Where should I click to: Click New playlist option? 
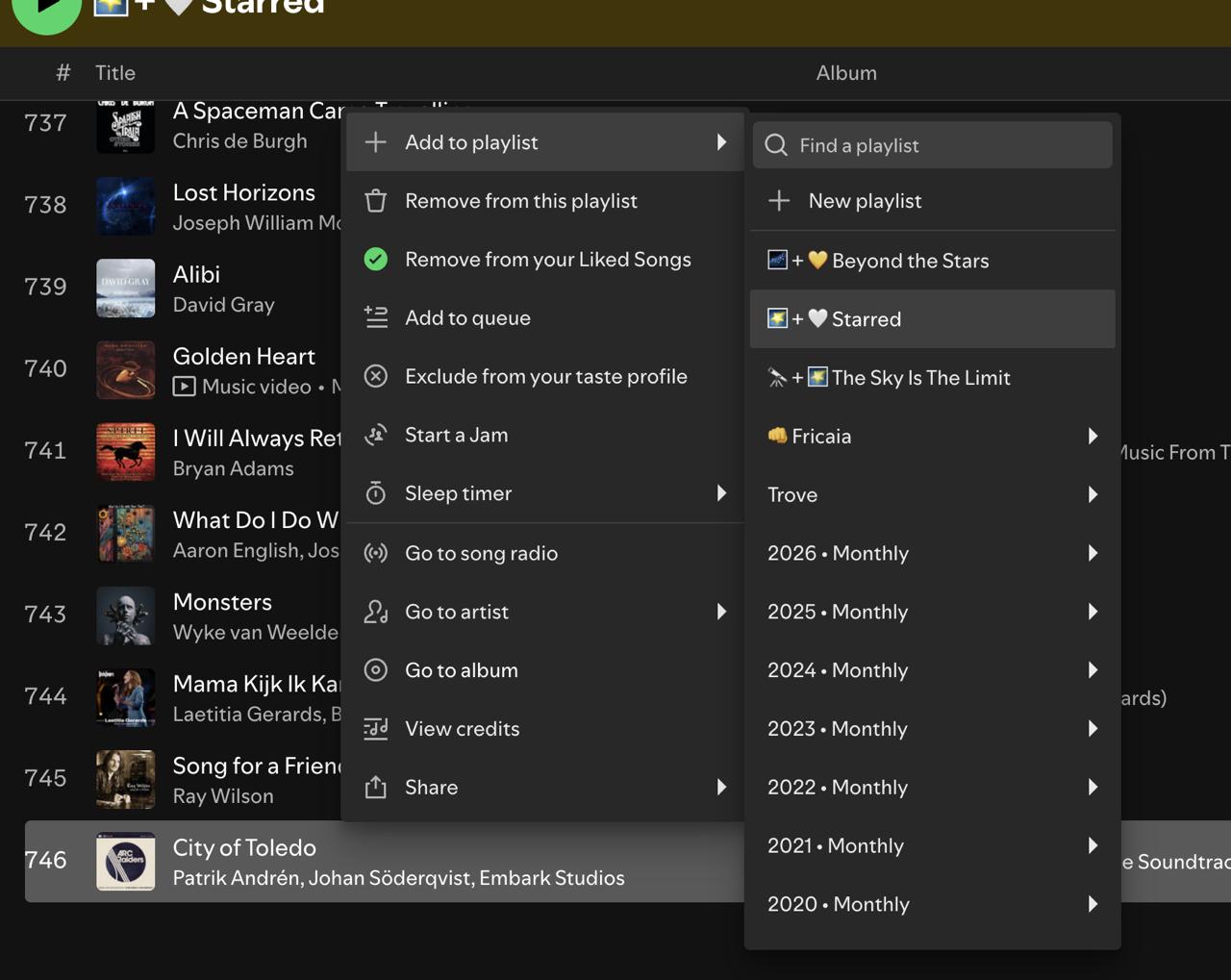(864, 201)
